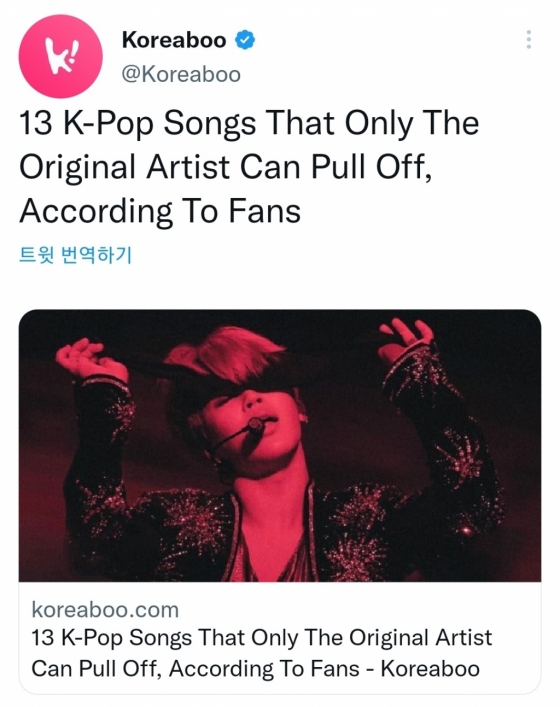Click 'Can Pull Off, According To Fans' card line

(x=195, y=668)
